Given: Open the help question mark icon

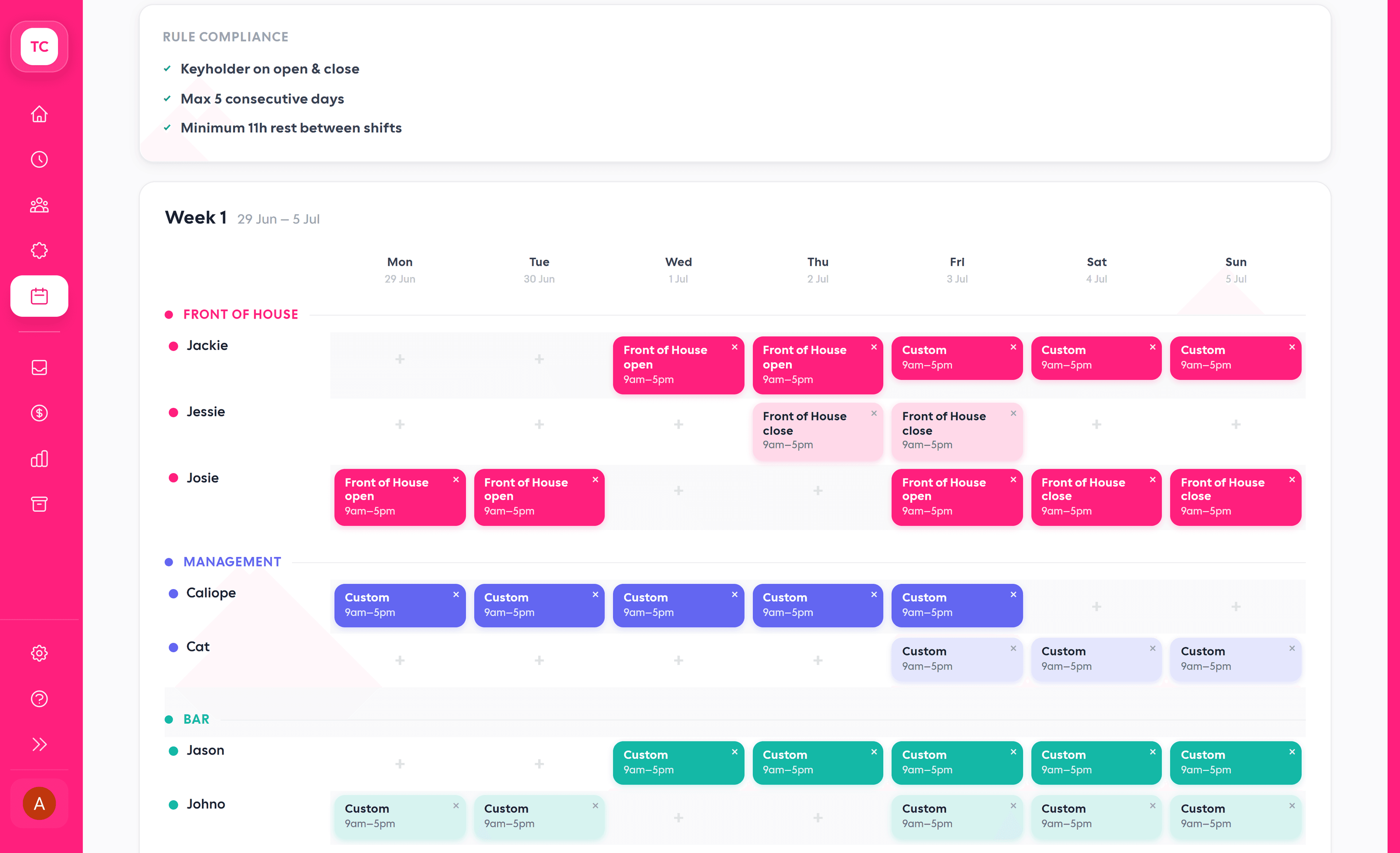Looking at the screenshot, I should (39, 698).
